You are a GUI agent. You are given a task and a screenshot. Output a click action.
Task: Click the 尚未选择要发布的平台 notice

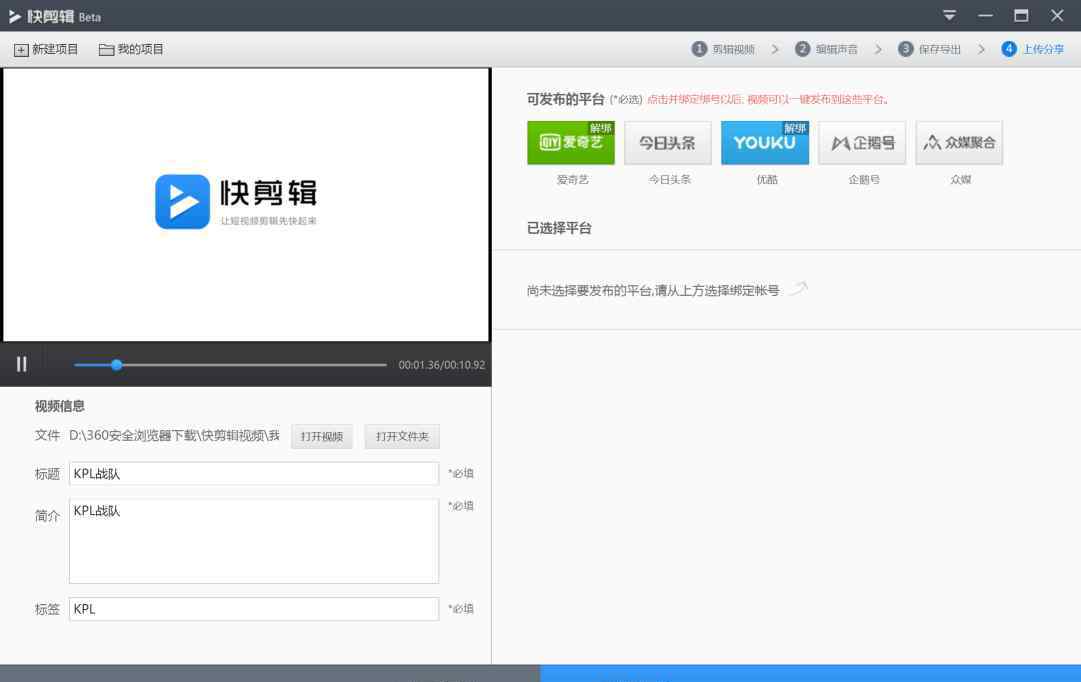653,290
